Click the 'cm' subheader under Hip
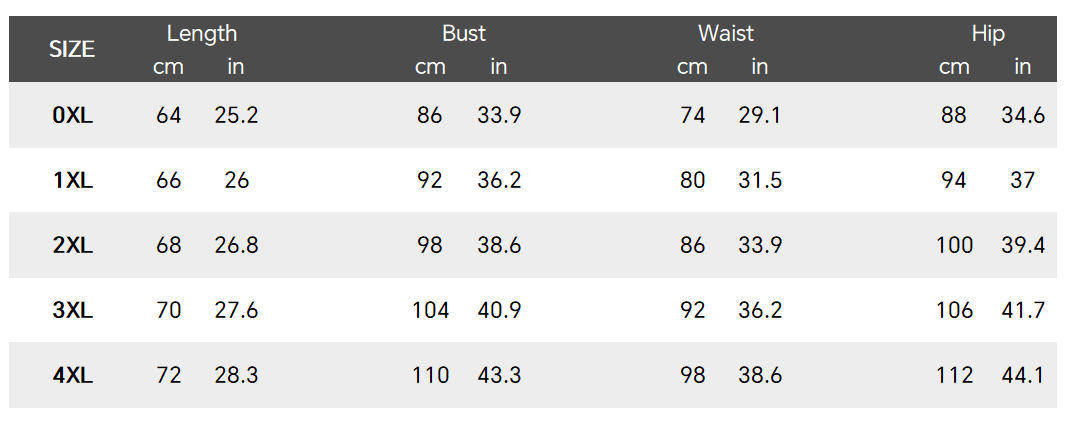The image size is (1065, 422). (x=954, y=67)
